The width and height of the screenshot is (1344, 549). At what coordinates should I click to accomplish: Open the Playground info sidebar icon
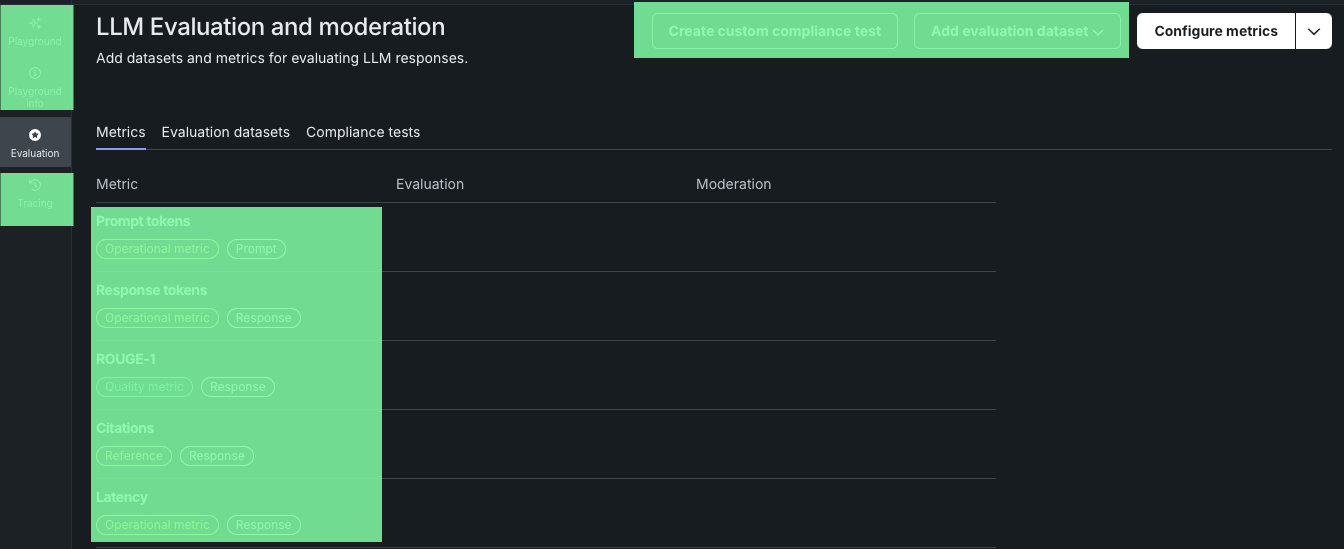(35, 85)
